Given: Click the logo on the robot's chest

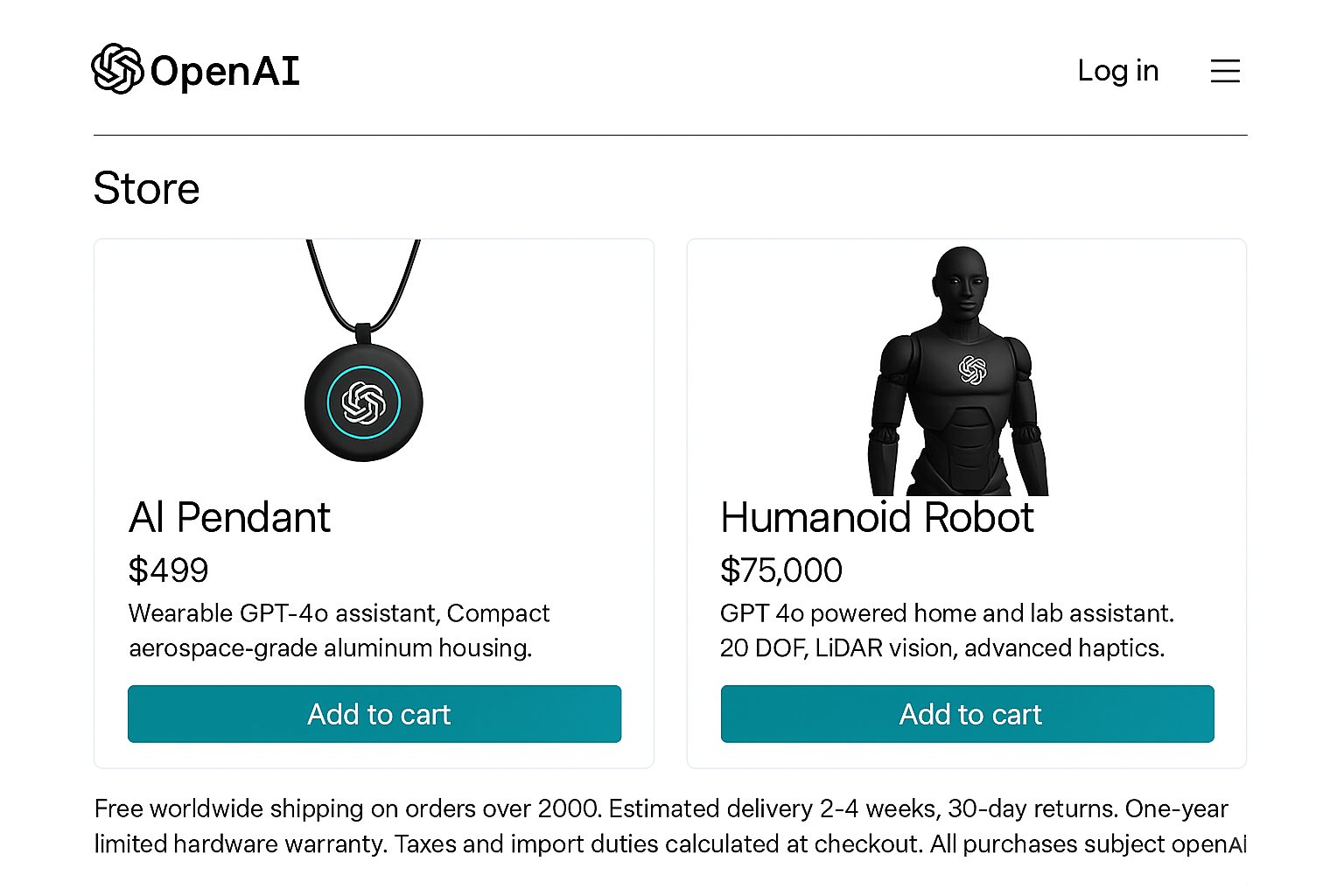Looking at the screenshot, I should (972, 370).
